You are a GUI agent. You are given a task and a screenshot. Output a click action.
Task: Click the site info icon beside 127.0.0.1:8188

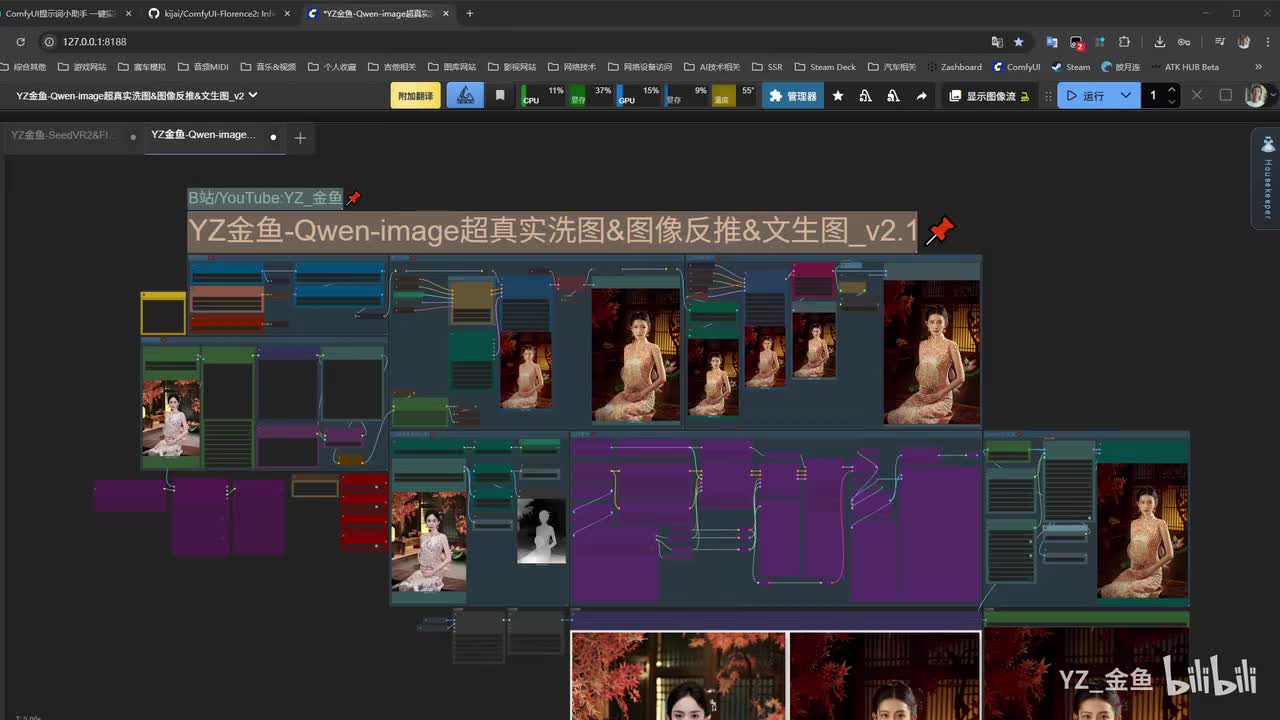(48, 42)
